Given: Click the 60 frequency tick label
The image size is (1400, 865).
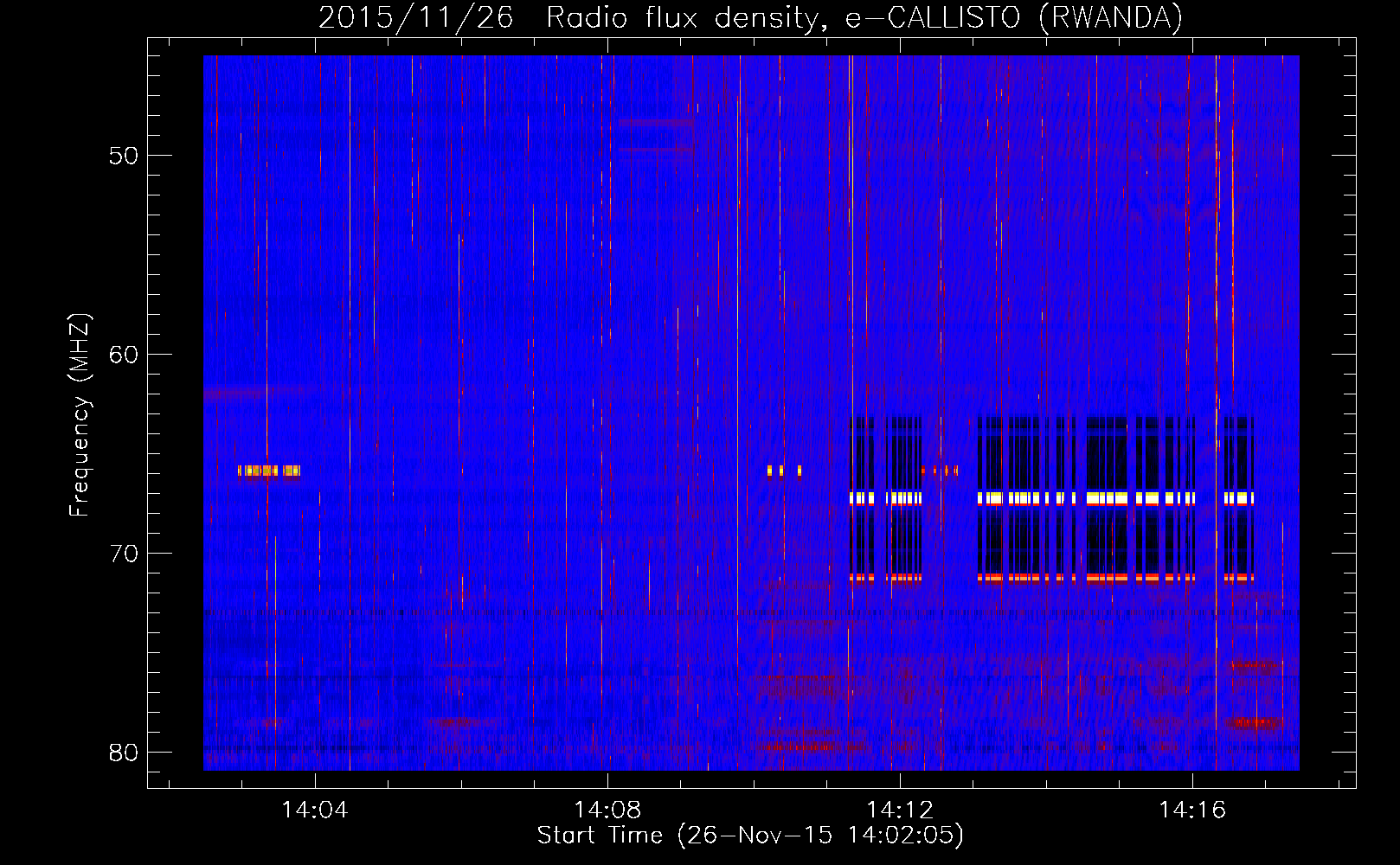Looking at the screenshot, I should coord(125,355).
